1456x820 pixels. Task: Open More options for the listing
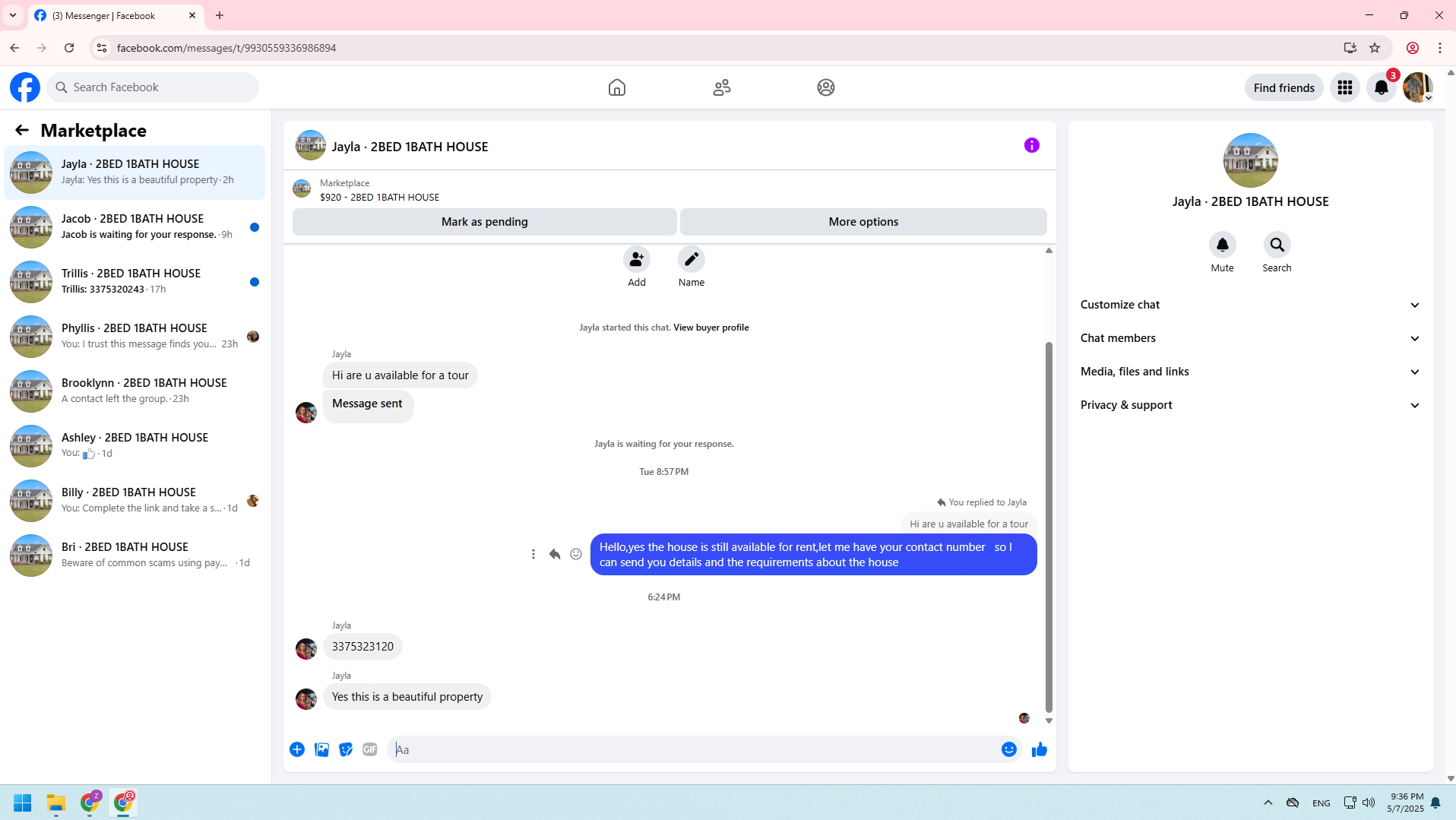point(863,222)
